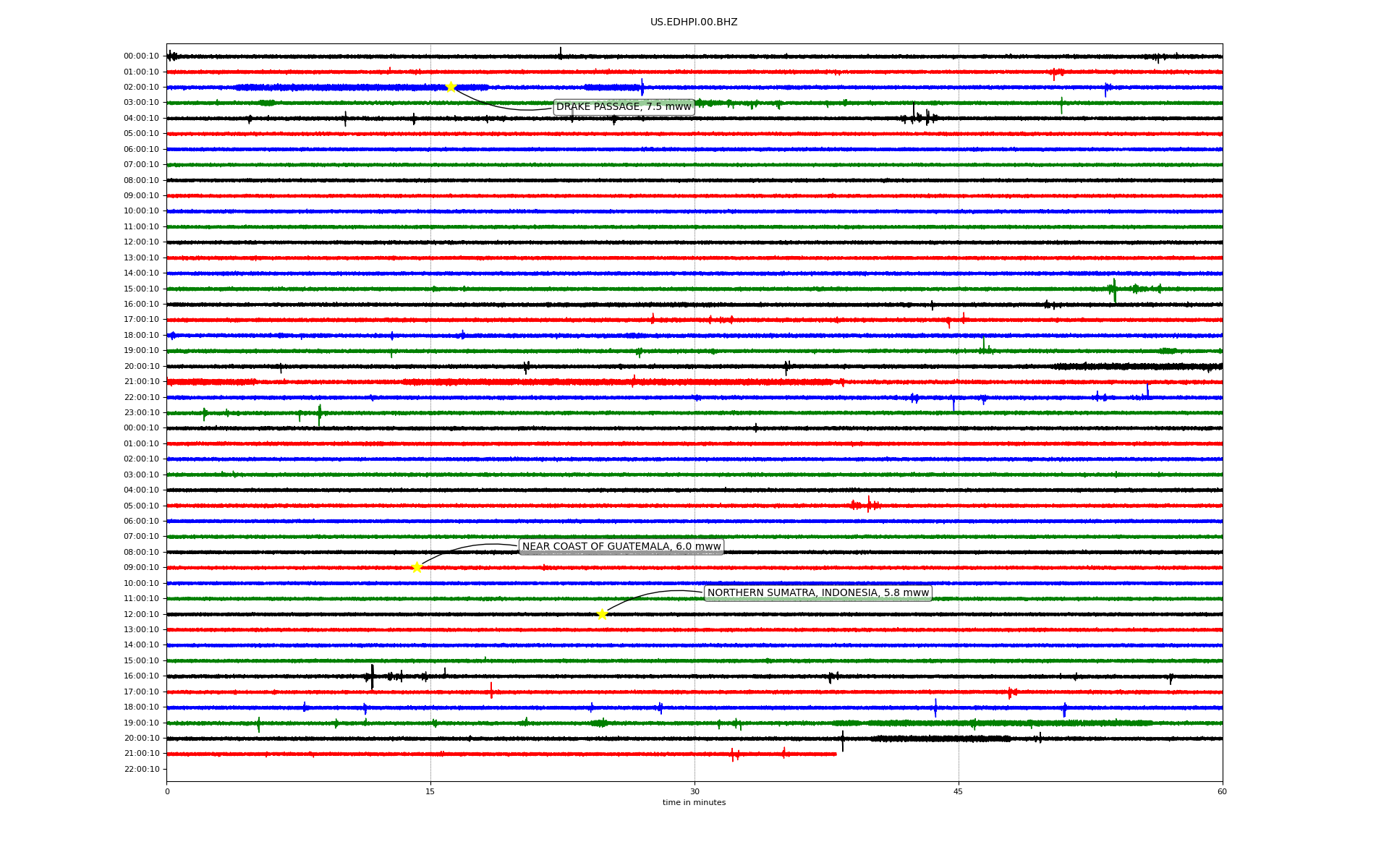Click the x-axis label time in minutes
Image resolution: width=1389 pixels, height=868 pixels.
click(x=694, y=803)
